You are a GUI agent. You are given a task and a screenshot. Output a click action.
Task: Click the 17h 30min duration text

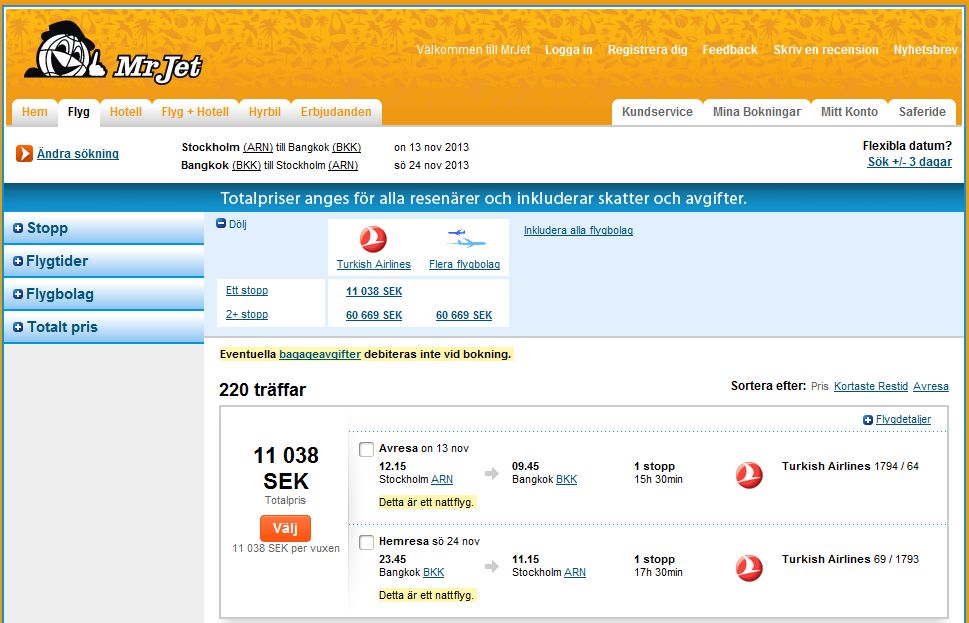pos(658,573)
